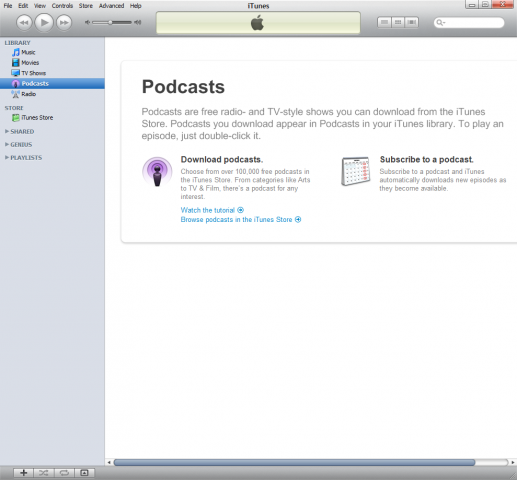Viewport: 517px width, 480px height.
Task: Select Podcasts in the sidebar
Action: [52, 83]
